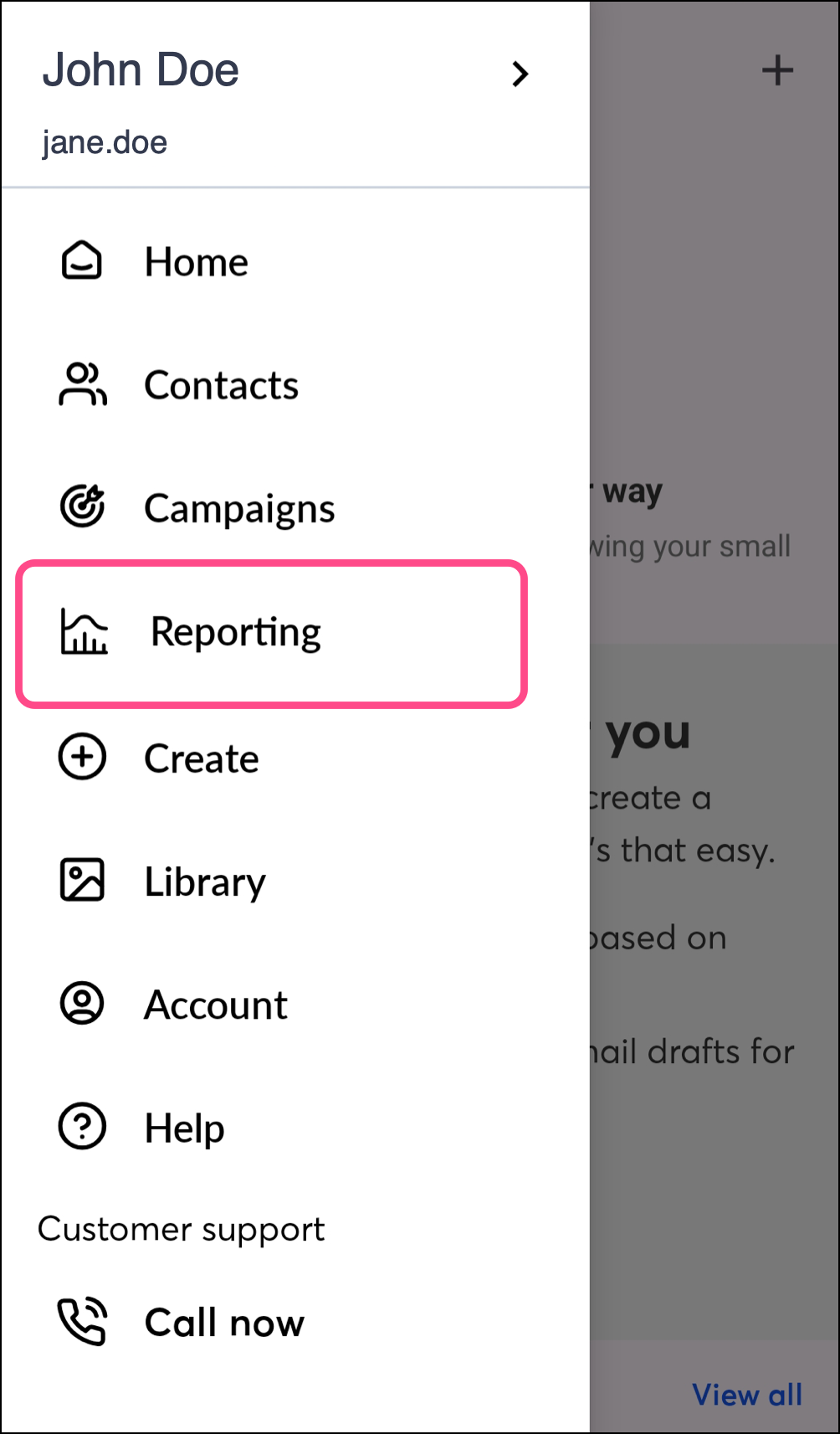Expand John Doe profile chevron
The image size is (840, 1434).
(520, 74)
